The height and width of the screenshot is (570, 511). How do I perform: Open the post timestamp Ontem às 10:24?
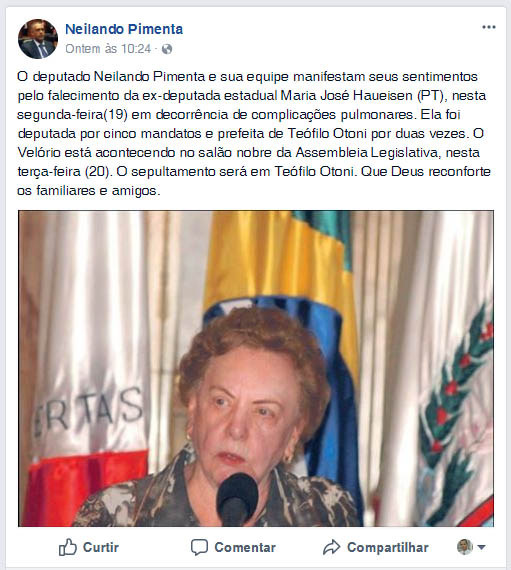click(108, 49)
